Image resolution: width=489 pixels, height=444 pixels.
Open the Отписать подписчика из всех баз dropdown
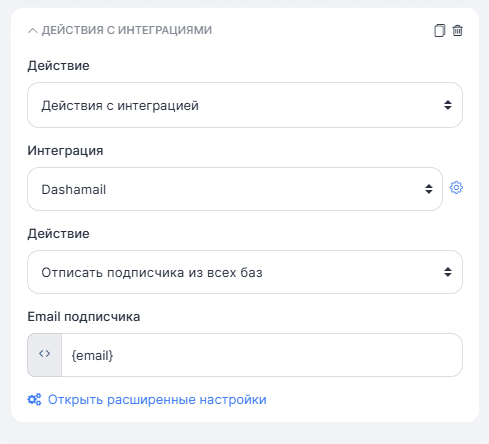point(245,272)
